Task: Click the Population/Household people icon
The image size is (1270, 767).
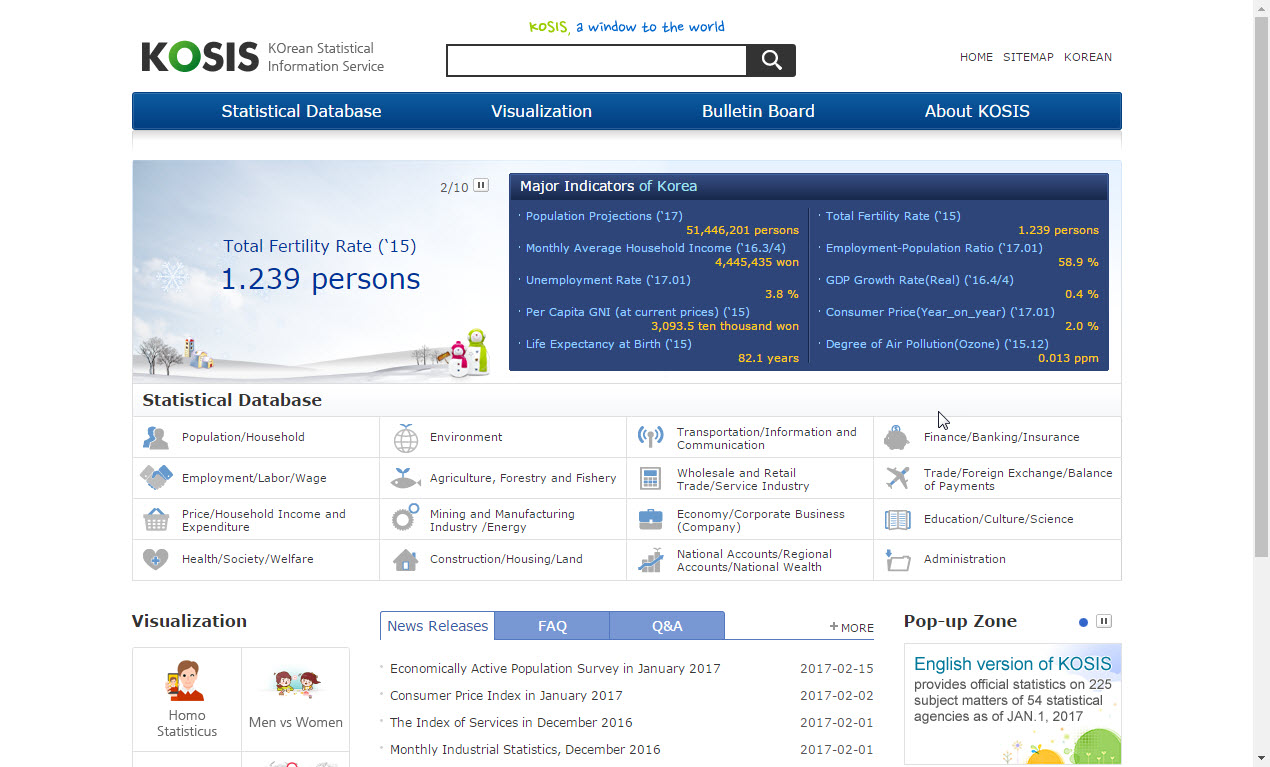Action: [155, 437]
